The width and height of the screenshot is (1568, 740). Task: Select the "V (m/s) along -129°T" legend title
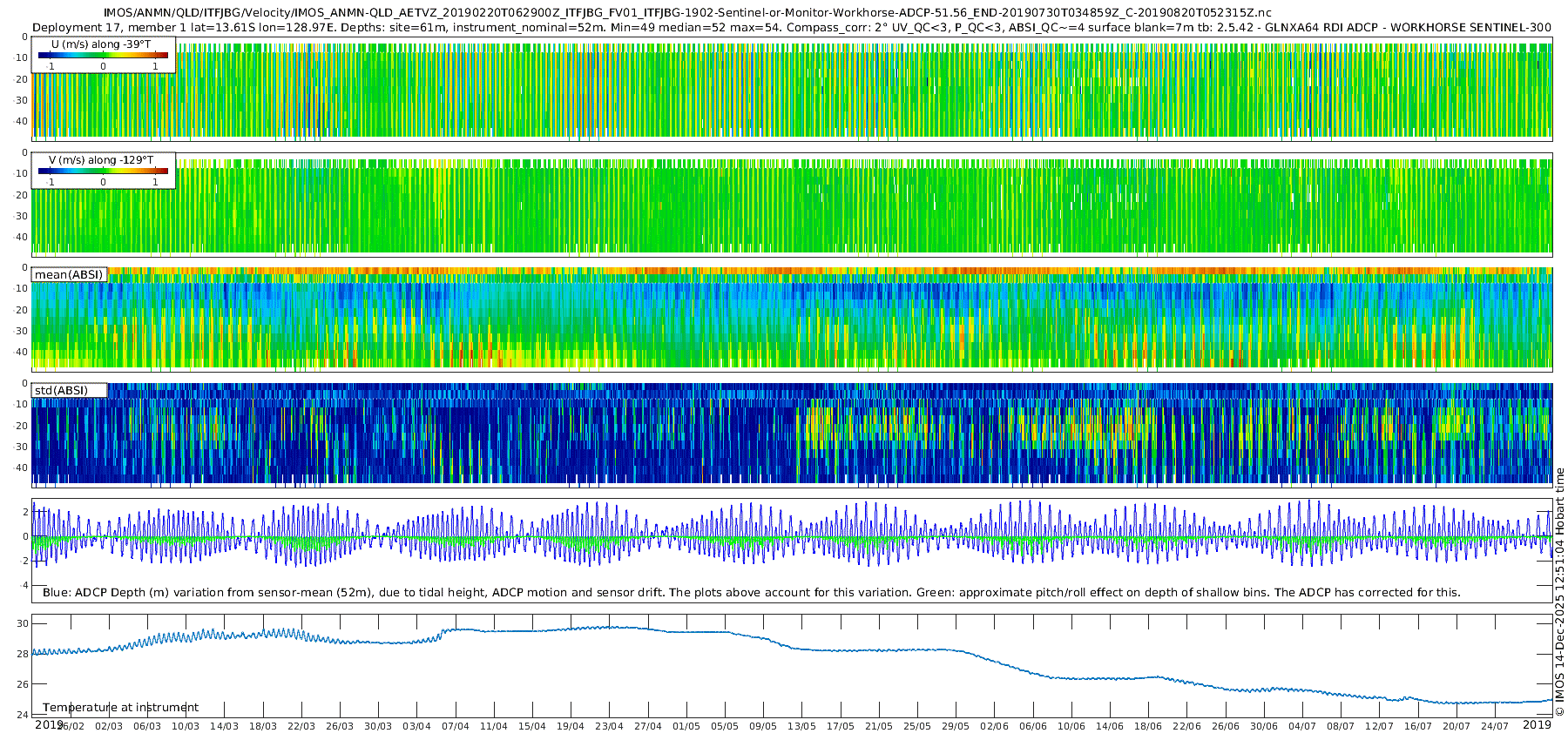(101, 160)
